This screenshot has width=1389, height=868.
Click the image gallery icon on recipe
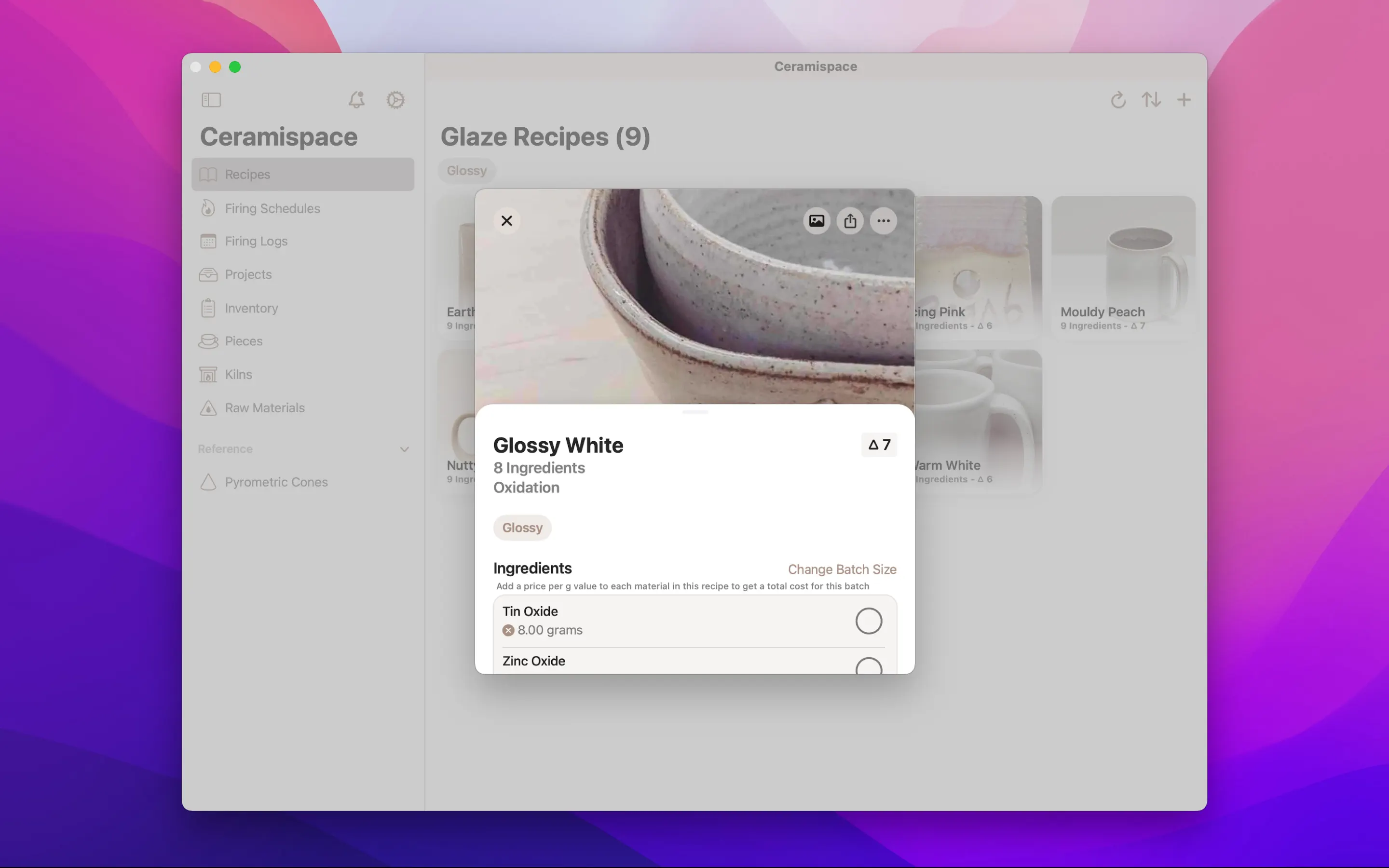pos(816,221)
